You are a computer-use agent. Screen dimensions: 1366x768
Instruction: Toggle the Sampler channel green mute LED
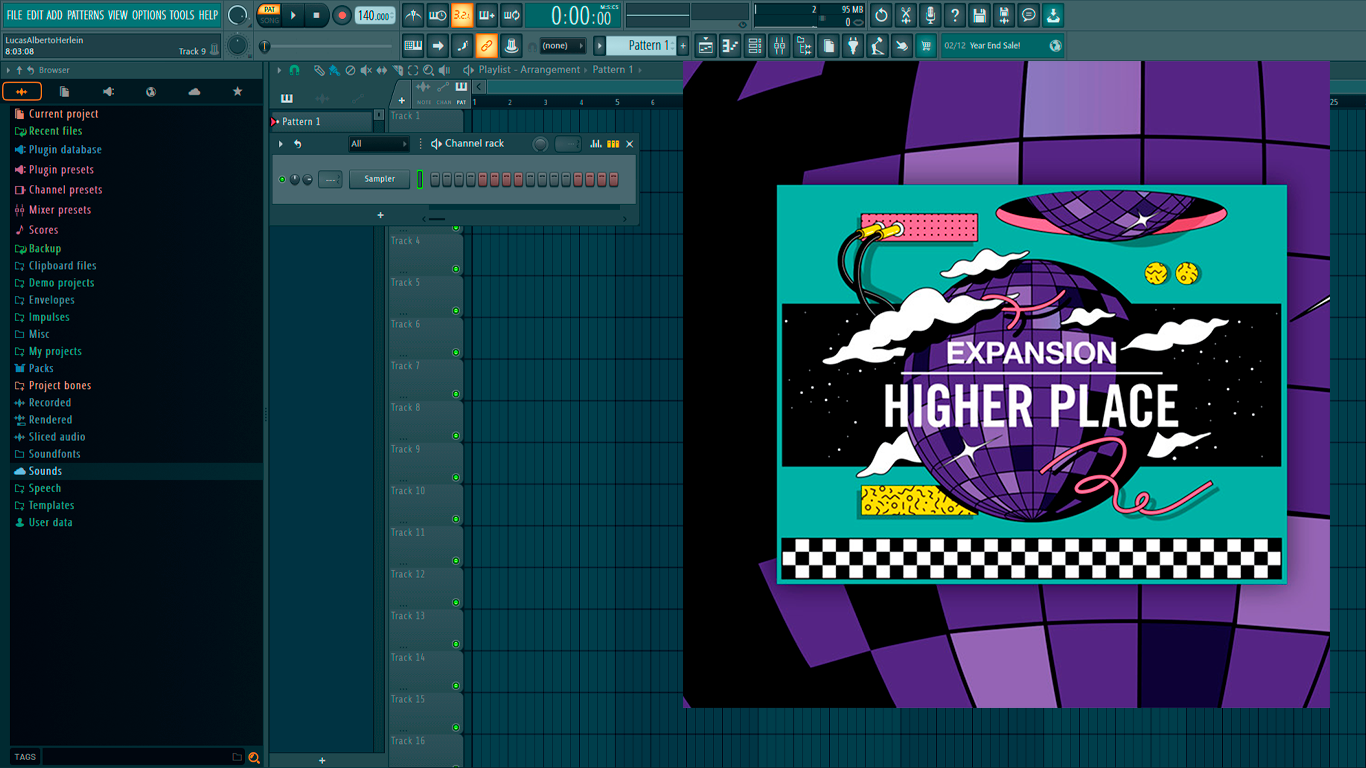[282, 180]
